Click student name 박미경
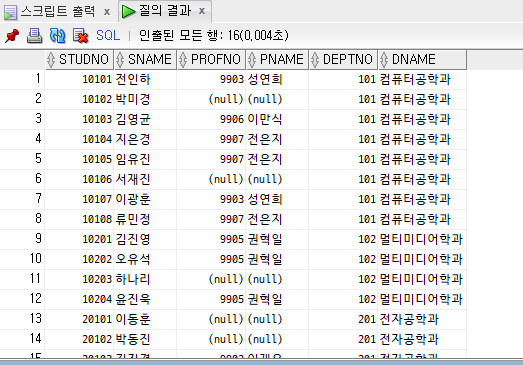Image resolution: width=523 pixels, height=365 pixels. coord(133,99)
